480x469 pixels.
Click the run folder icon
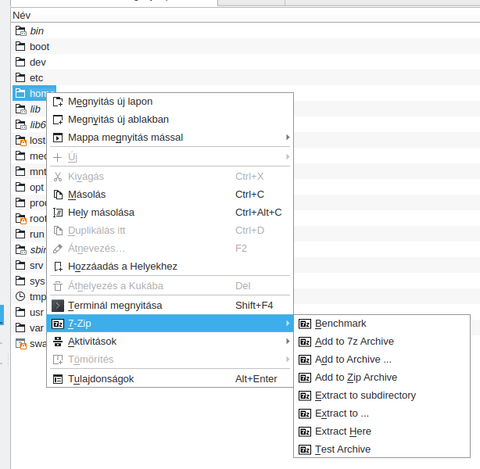[x=20, y=234]
